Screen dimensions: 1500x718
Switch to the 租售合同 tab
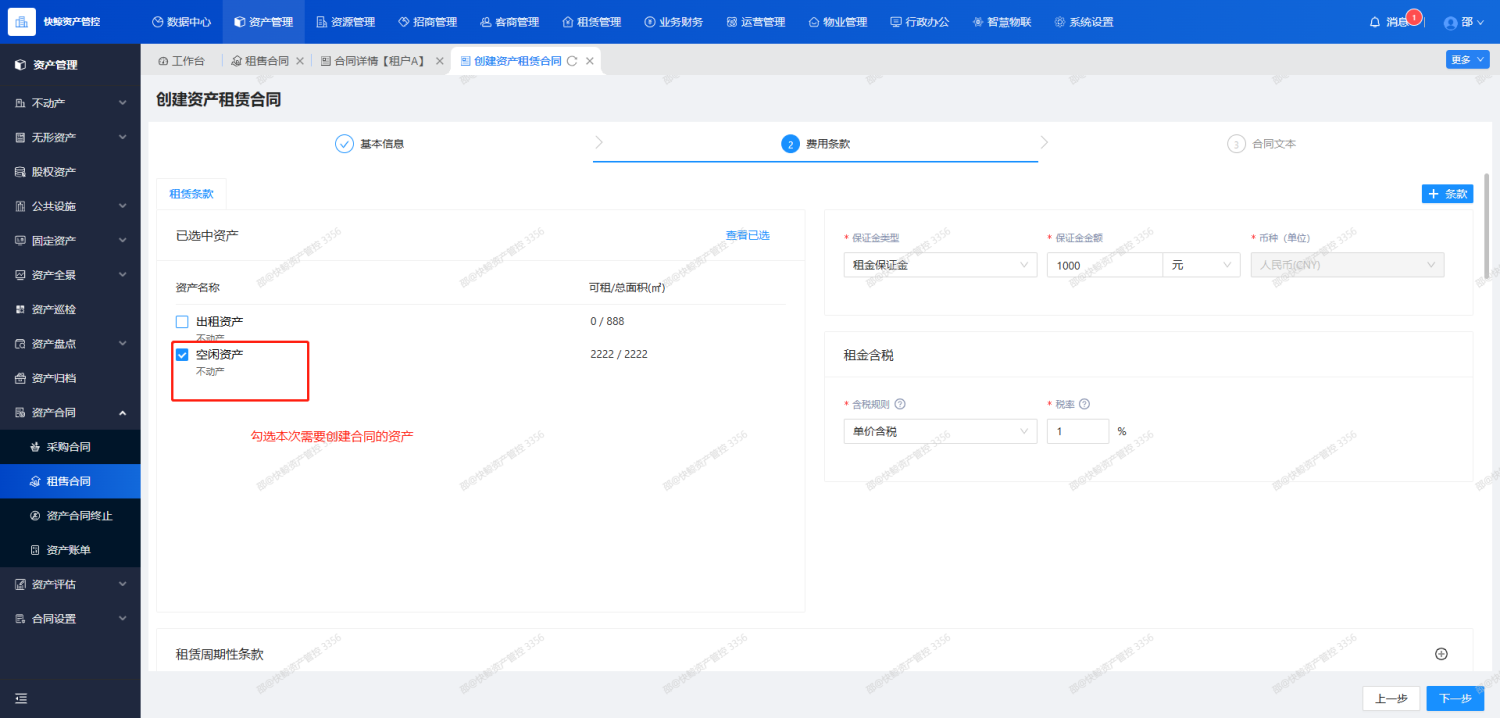click(x=260, y=61)
